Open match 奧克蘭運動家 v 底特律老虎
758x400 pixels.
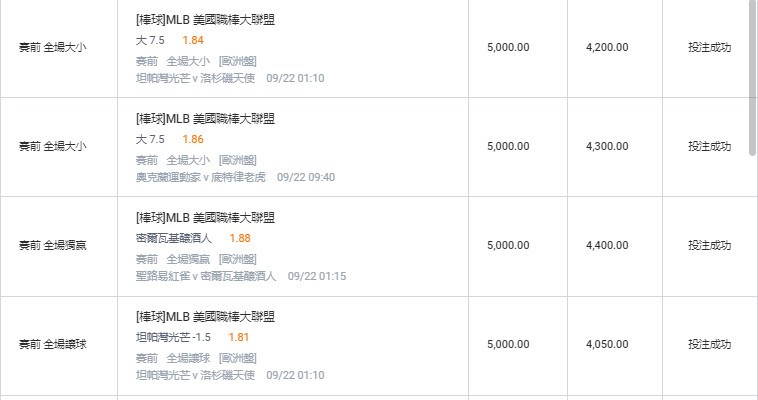[x=201, y=178]
